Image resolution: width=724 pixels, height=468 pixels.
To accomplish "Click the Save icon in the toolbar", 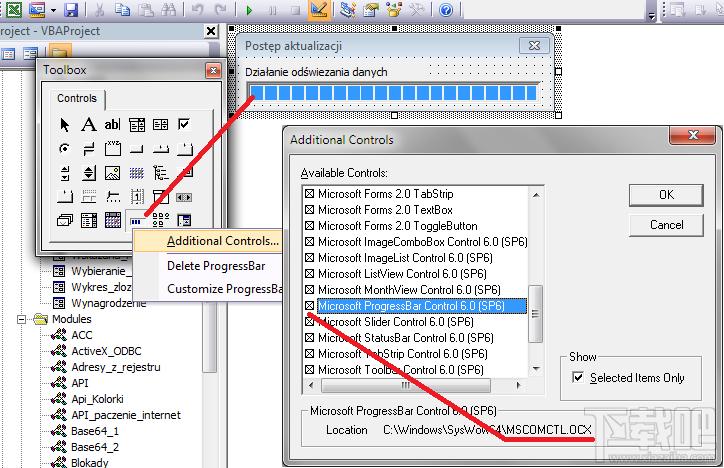I will pos(71,11).
